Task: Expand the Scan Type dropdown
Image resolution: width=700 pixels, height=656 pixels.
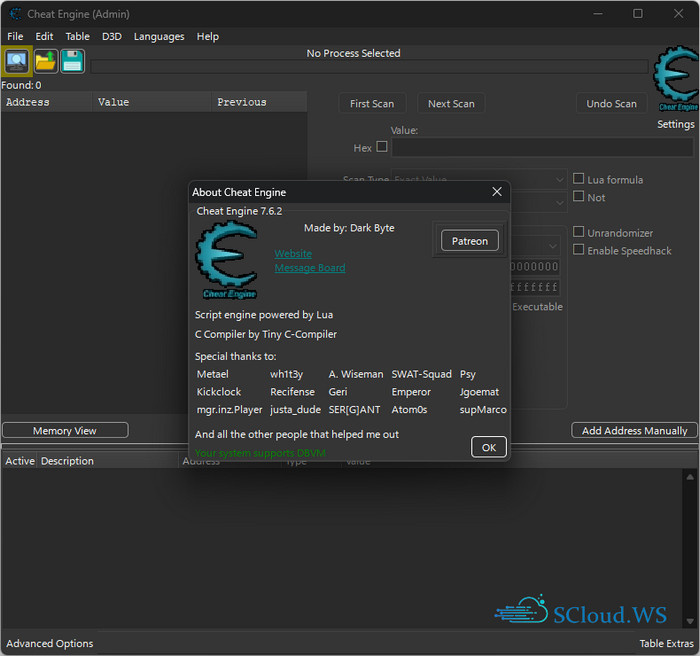Action: point(558,179)
